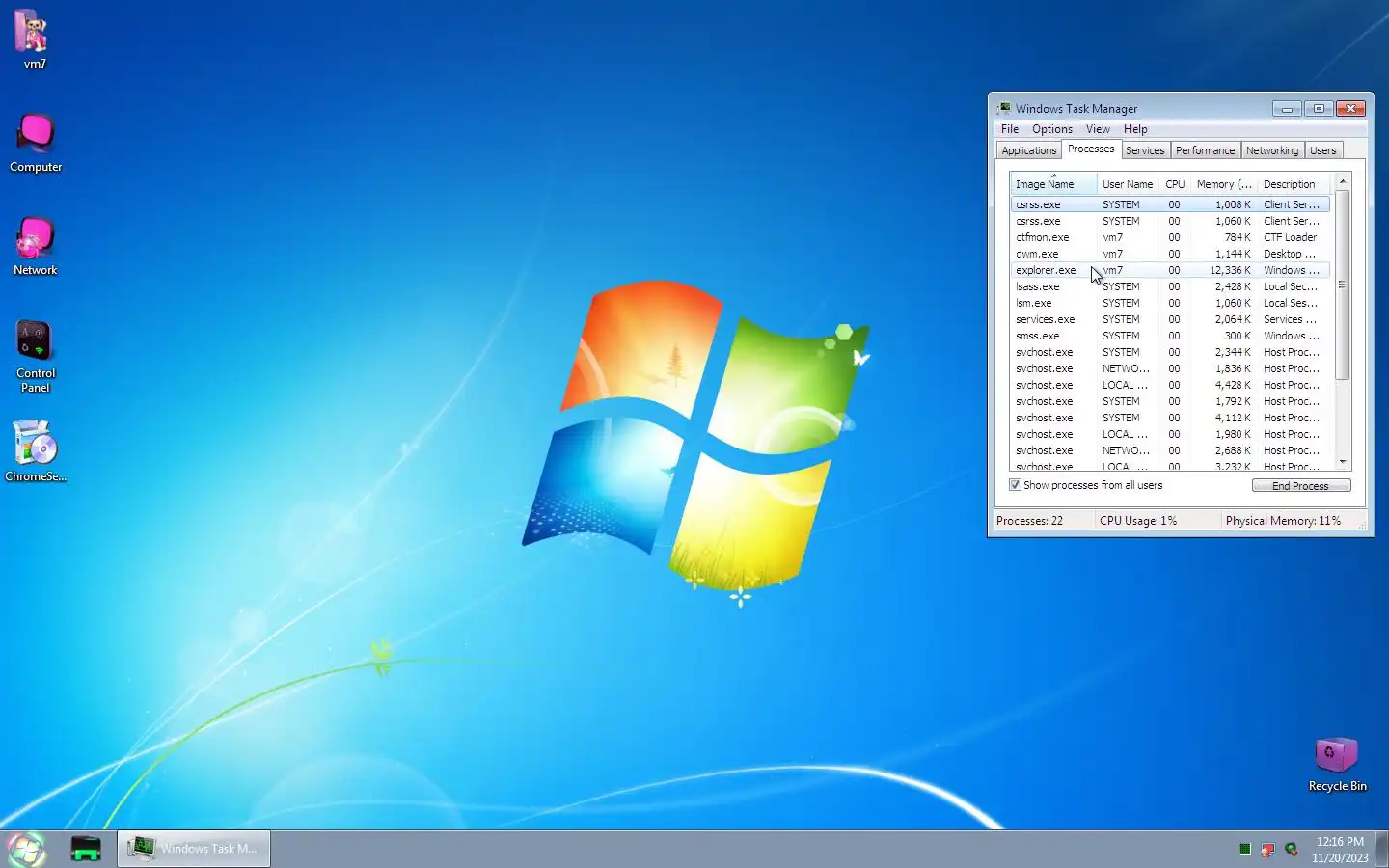Image resolution: width=1389 pixels, height=868 pixels.
Task: Switch to the Networking tab
Action: (1272, 150)
